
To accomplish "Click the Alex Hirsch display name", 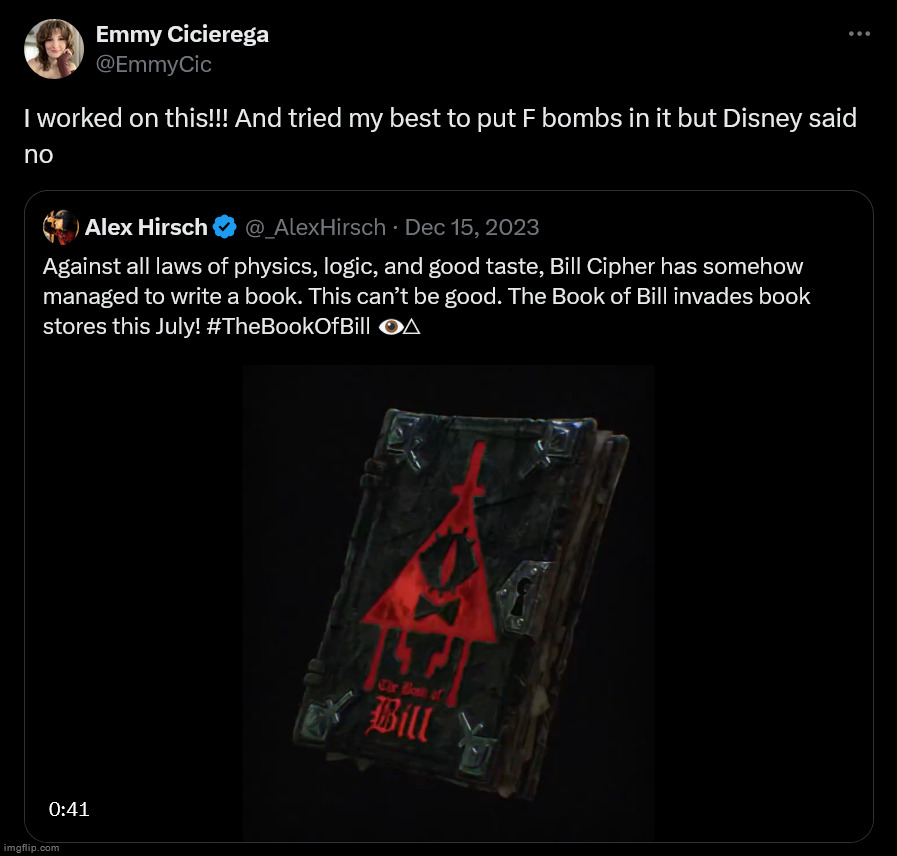I will click(146, 227).
